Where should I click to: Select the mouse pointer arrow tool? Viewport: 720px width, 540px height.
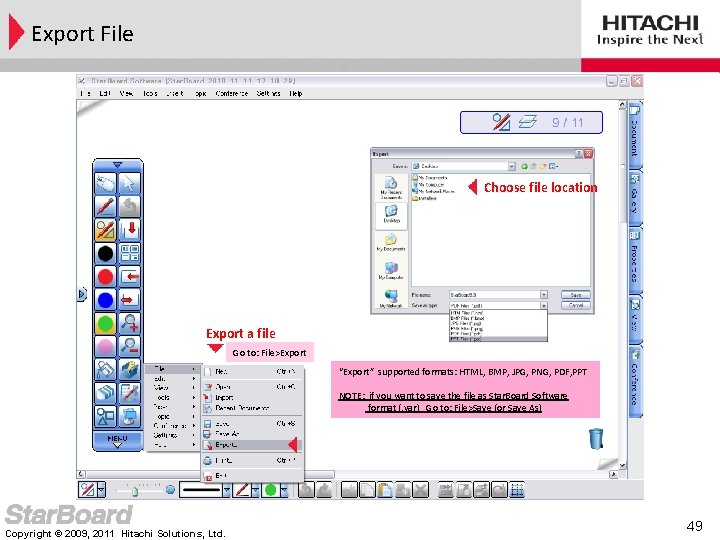tap(129, 183)
